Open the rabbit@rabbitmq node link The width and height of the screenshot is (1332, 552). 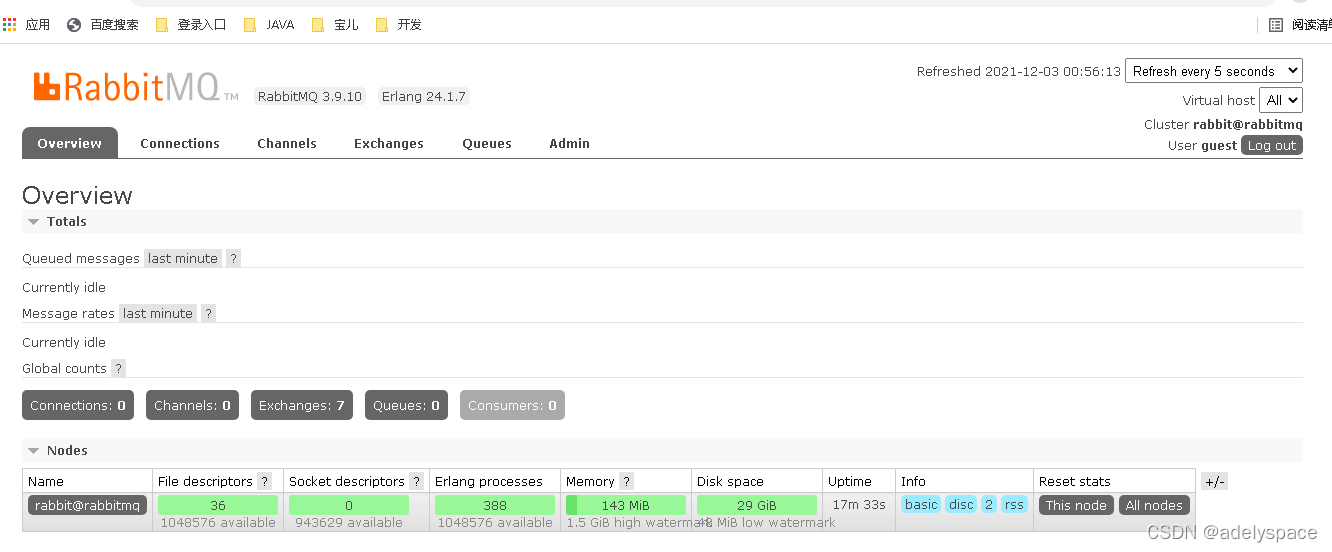[x=87, y=505]
